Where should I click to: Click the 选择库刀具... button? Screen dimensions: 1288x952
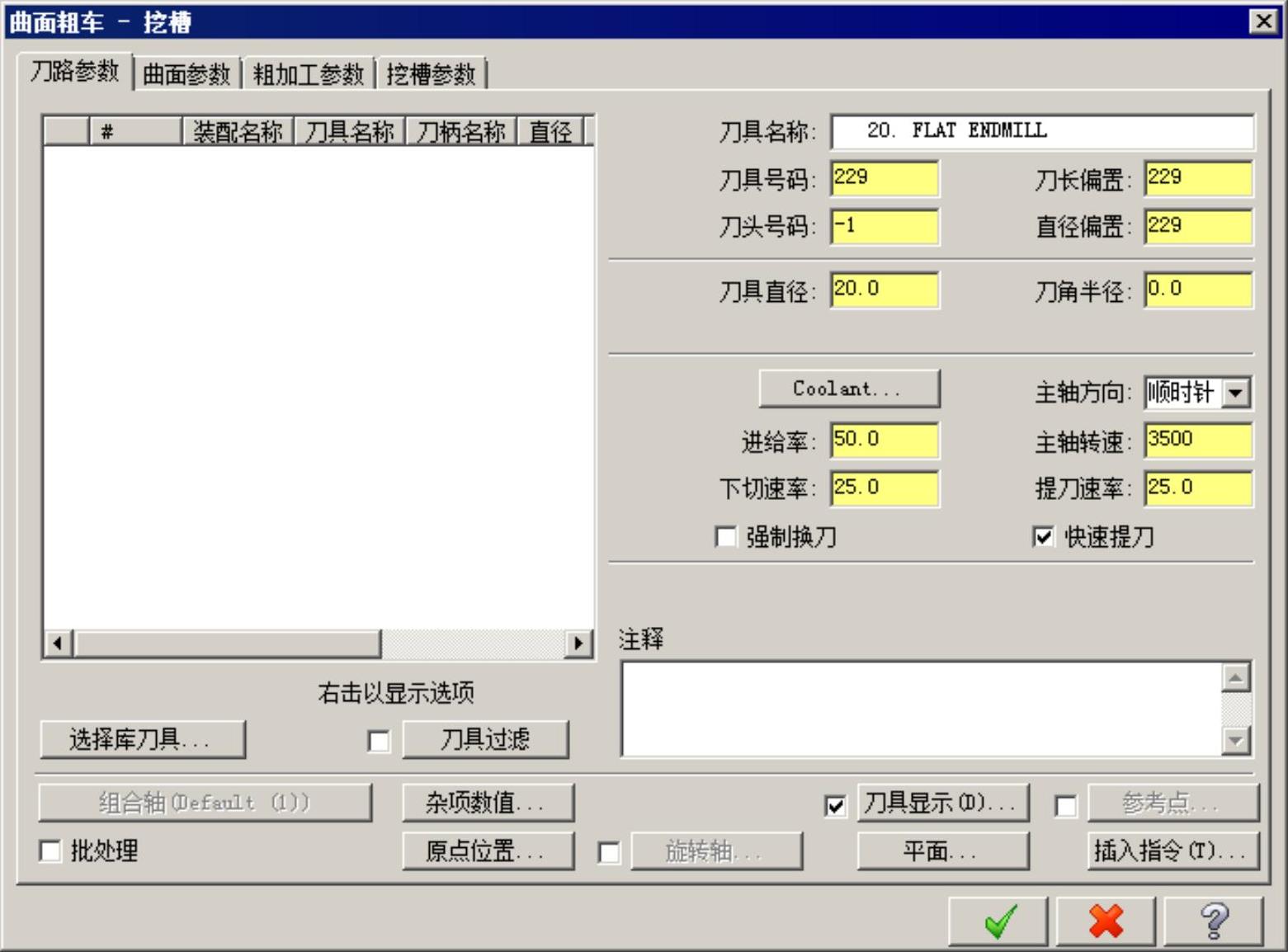(x=143, y=739)
